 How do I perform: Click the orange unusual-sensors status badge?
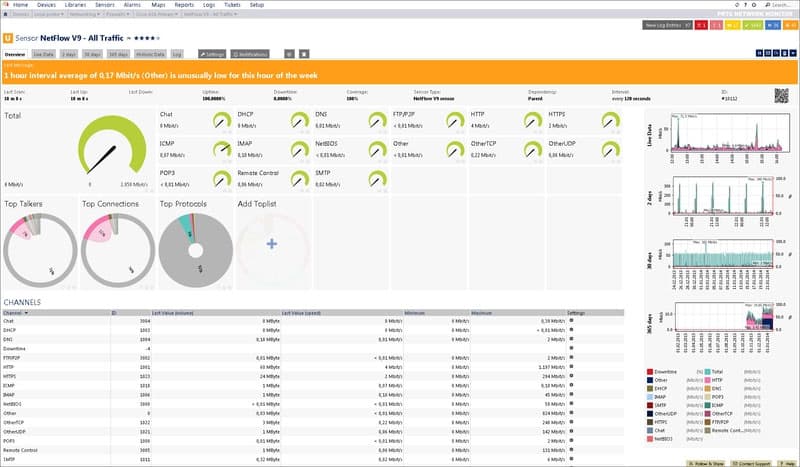[x=790, y=25]
